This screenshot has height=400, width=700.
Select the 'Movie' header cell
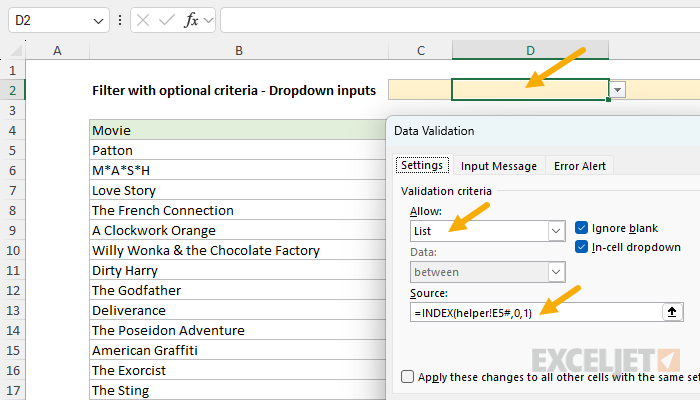point(238,130)
